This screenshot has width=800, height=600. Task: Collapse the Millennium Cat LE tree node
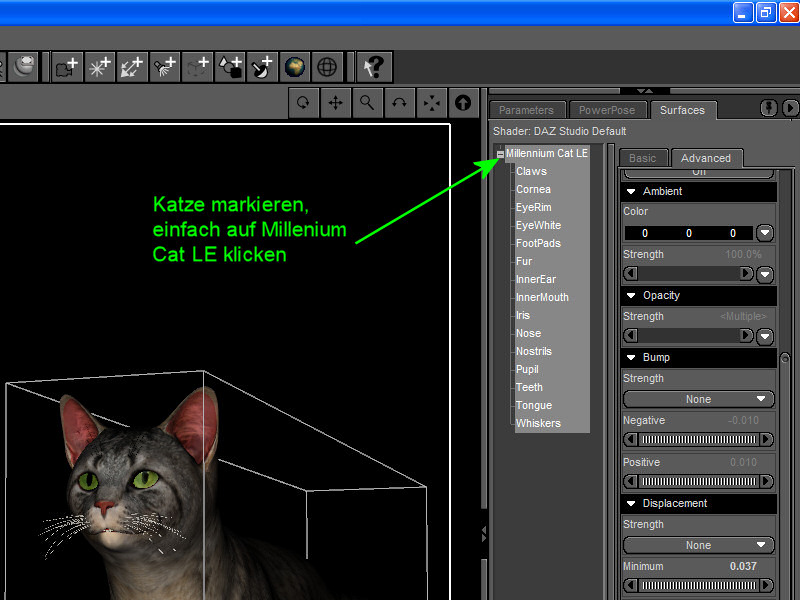coord(501,154)
